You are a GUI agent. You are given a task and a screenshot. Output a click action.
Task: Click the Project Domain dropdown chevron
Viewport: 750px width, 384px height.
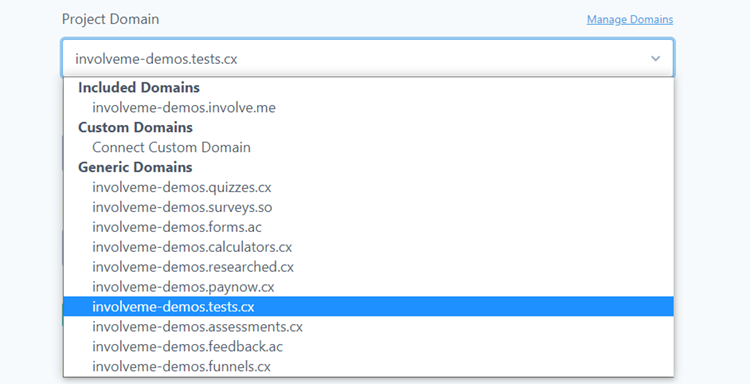pyautogui.click(x=655, y=58)
